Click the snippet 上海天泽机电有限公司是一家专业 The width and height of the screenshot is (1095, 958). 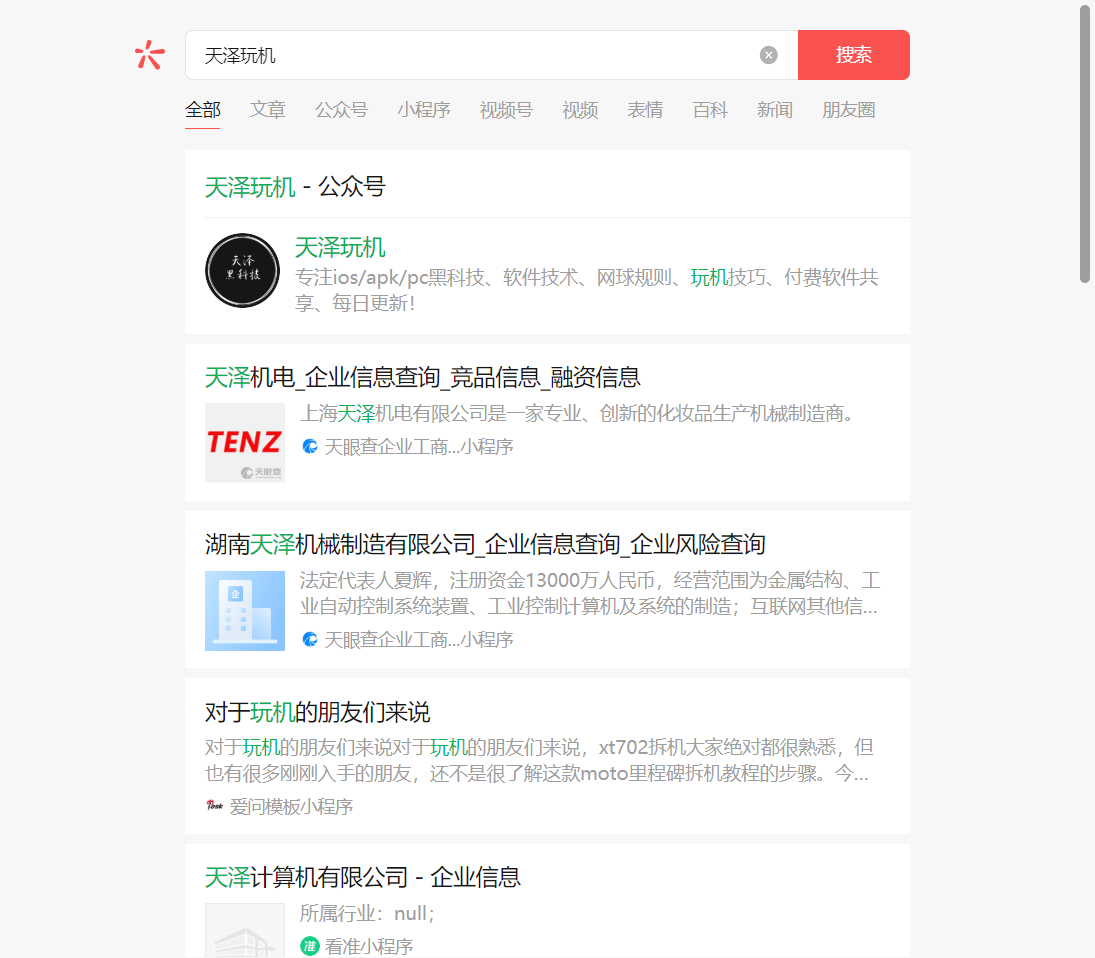(576, 413)
